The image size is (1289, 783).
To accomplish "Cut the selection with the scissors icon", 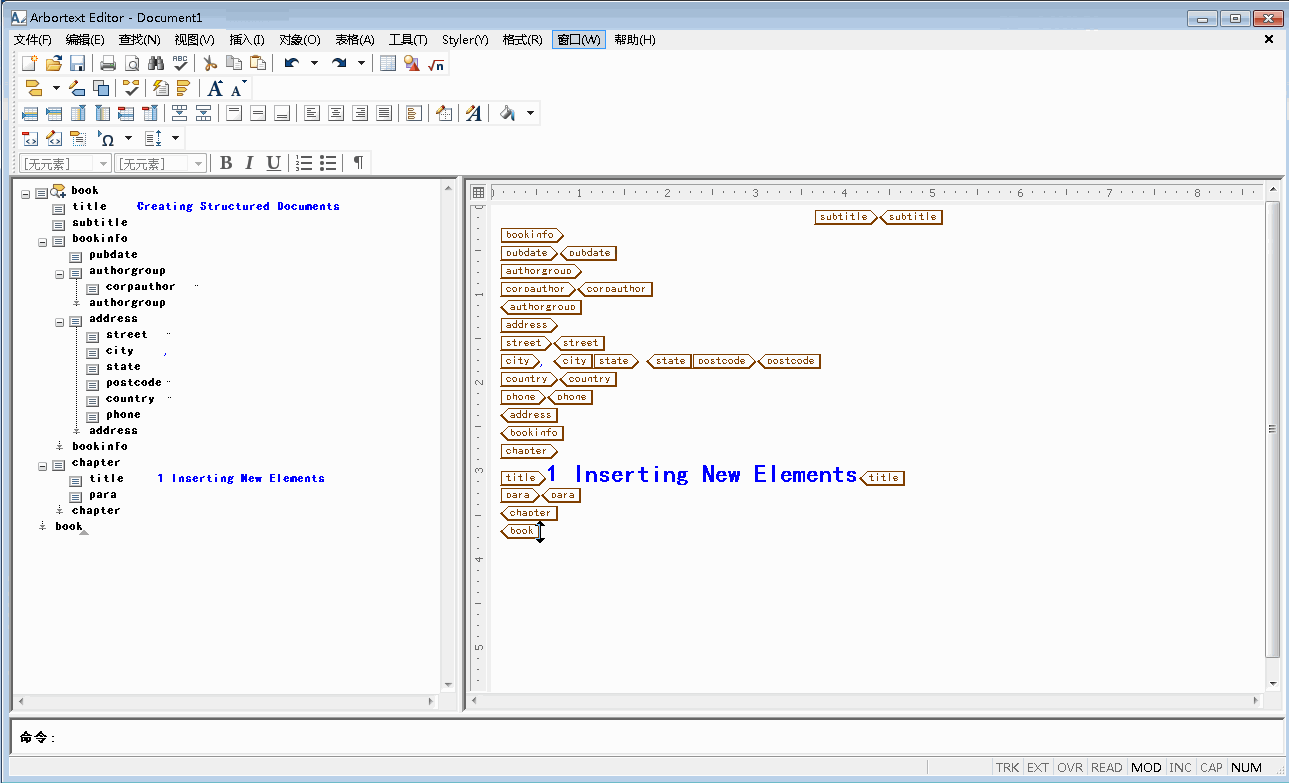I will point(211,63).
